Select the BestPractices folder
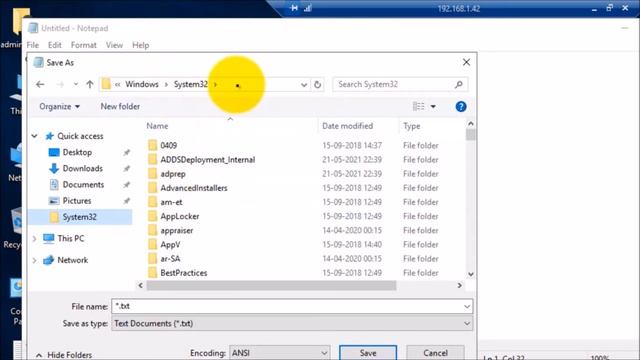Image resolution: width=640 pixels, height=360 pixels. [x=184, y=273]
